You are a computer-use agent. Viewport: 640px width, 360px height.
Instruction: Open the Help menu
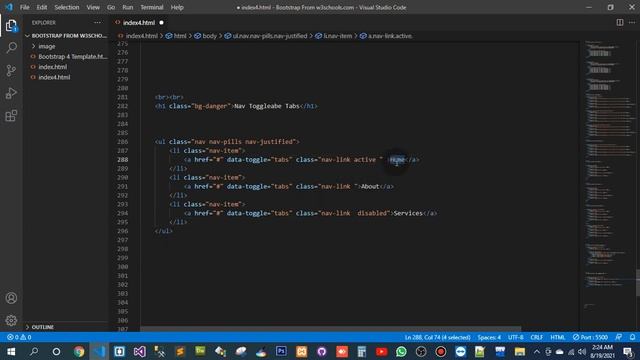(177, 7)
